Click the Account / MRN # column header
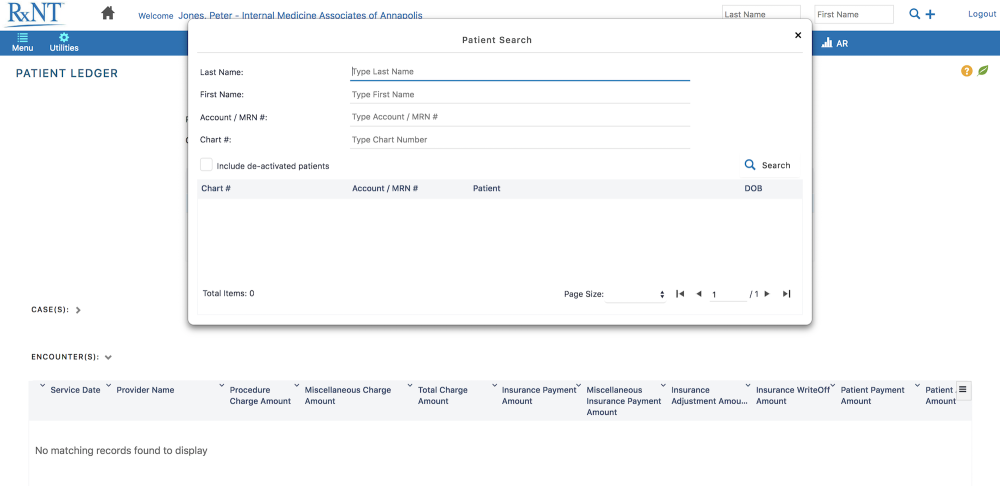Viewport: 1000px width, 486px height. (385, 189)
